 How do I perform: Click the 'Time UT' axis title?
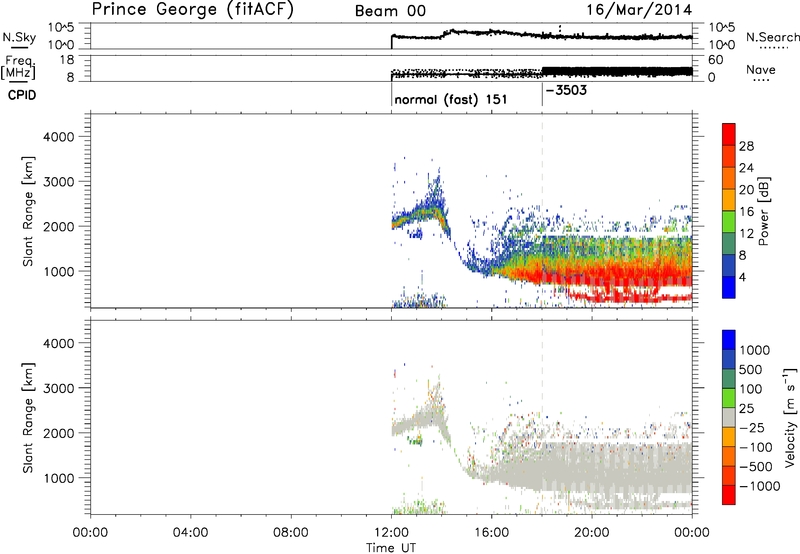(x=391, y=548)
